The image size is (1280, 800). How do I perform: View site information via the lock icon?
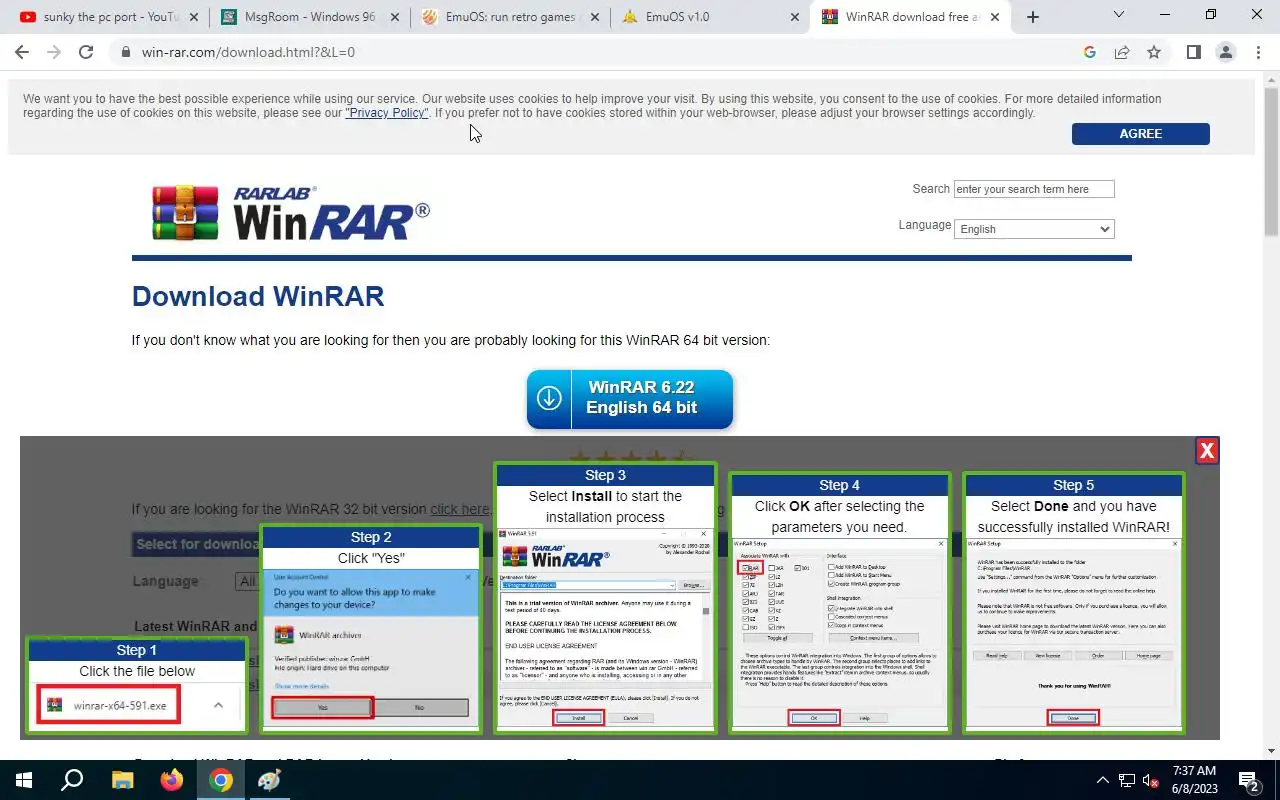[125, 52]
